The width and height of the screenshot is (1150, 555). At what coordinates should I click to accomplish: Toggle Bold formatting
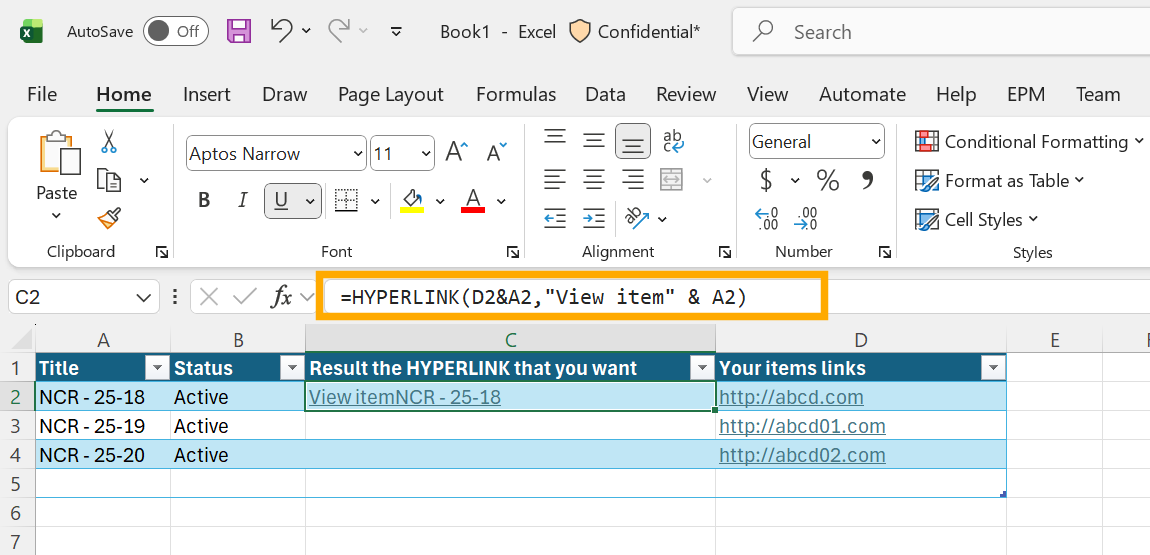[204, 200]
